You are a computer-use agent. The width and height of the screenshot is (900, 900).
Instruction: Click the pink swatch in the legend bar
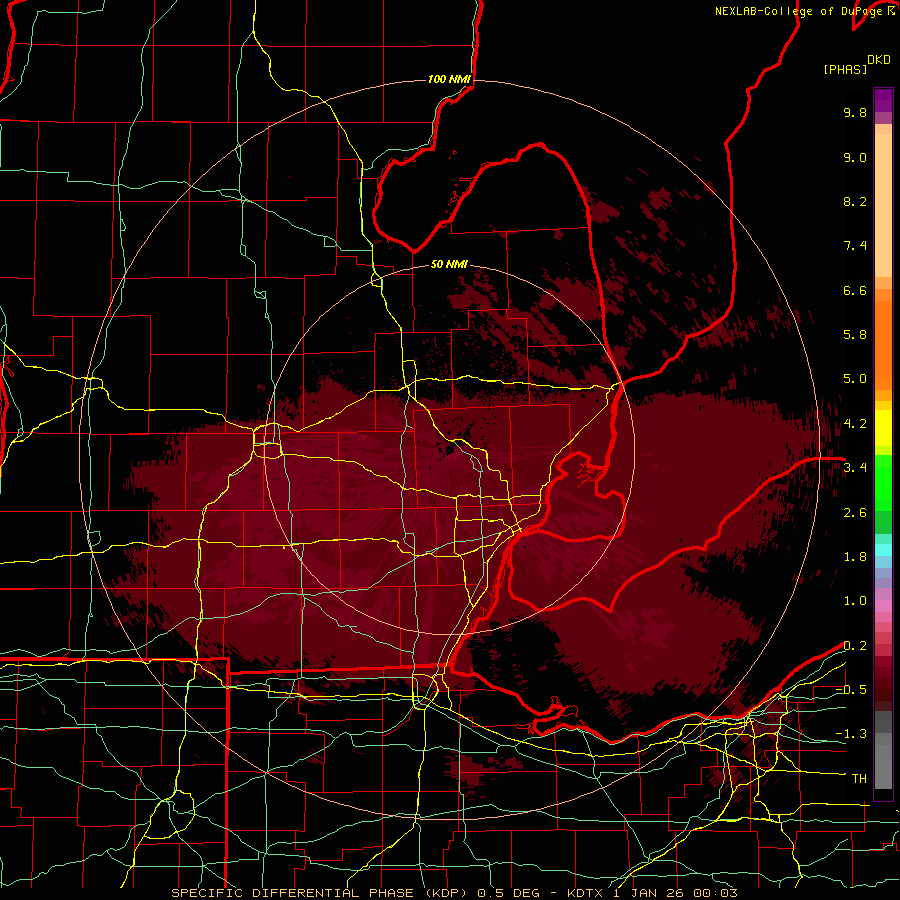(883, 606)
